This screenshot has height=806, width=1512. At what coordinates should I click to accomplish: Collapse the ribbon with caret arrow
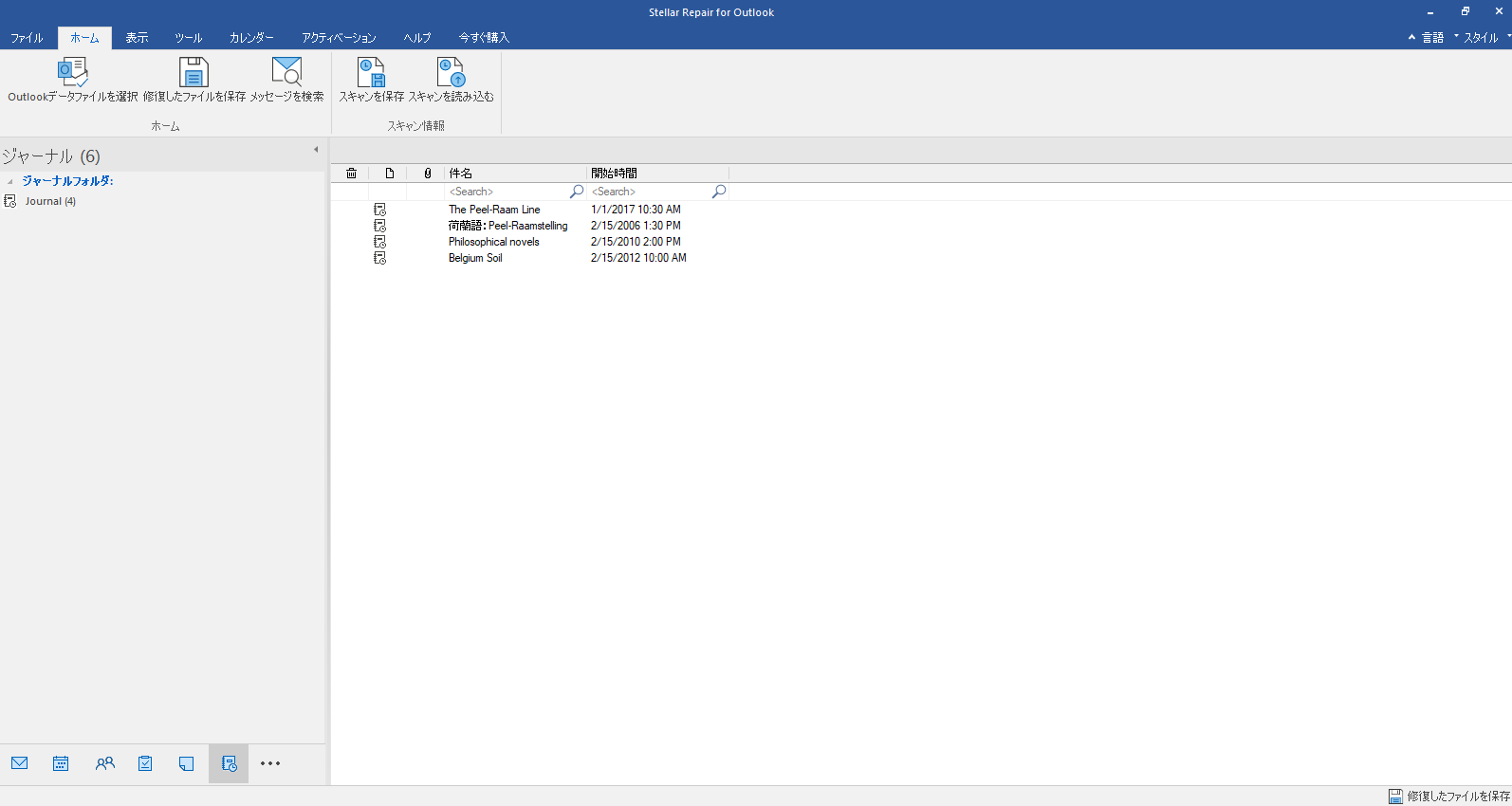(x=1411, y=37)
